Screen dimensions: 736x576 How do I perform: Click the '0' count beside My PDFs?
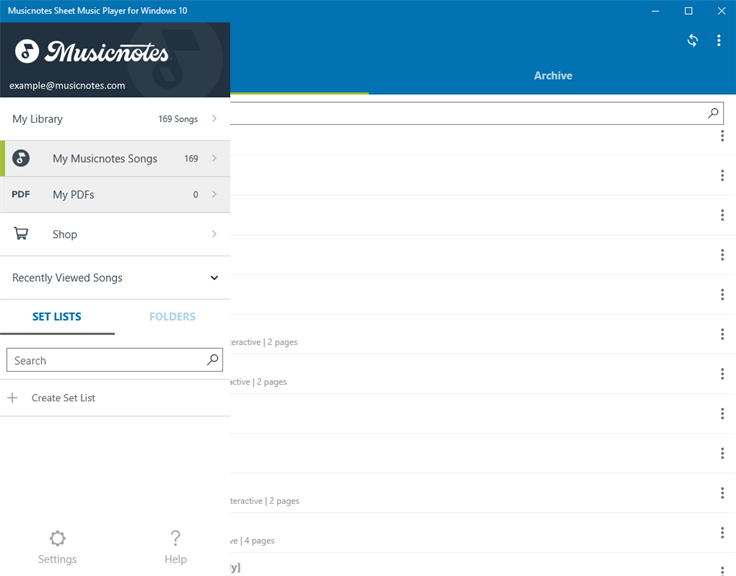coord(196,194)
